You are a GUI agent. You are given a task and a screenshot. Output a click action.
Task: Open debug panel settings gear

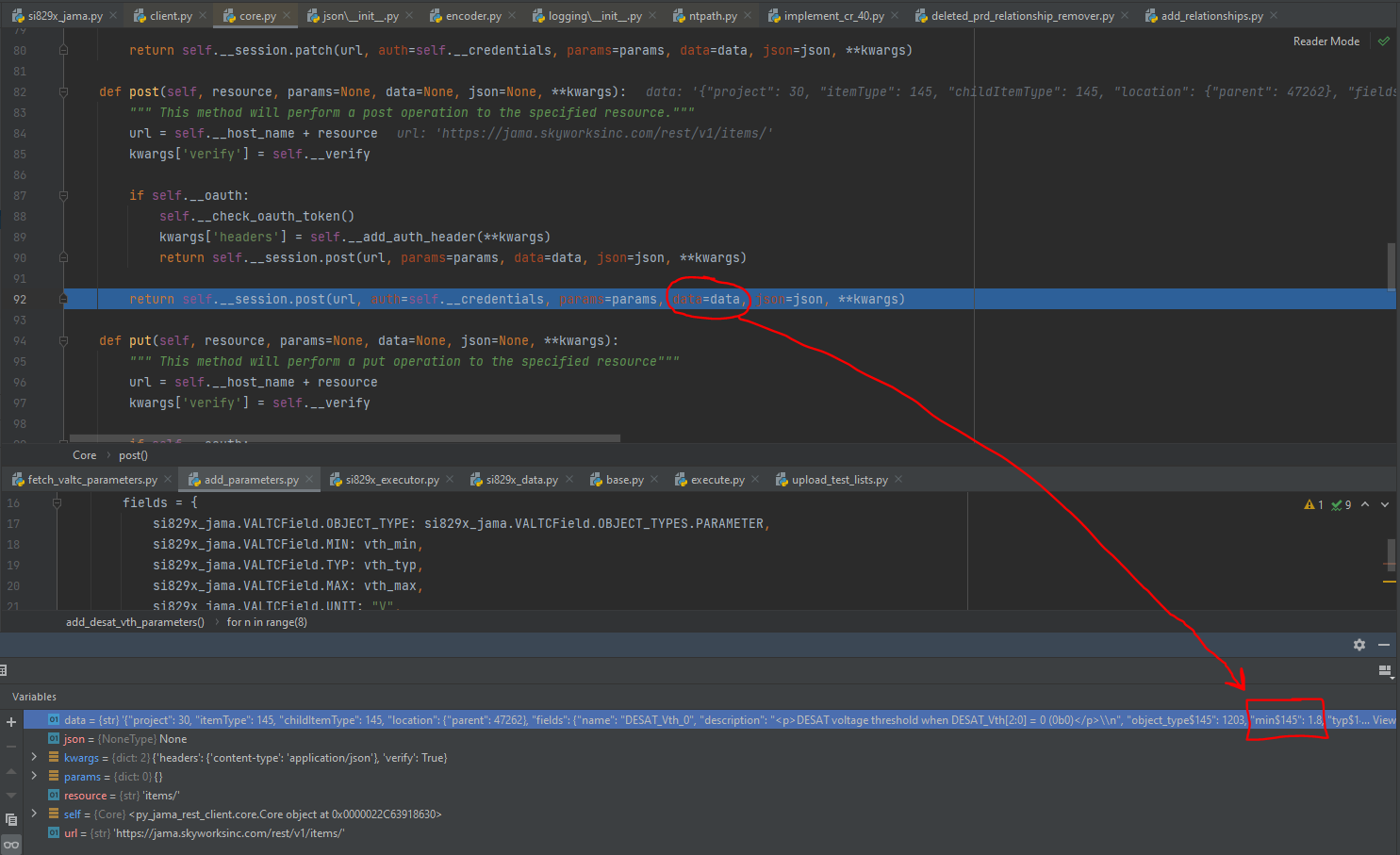(x=1359, y=645)
